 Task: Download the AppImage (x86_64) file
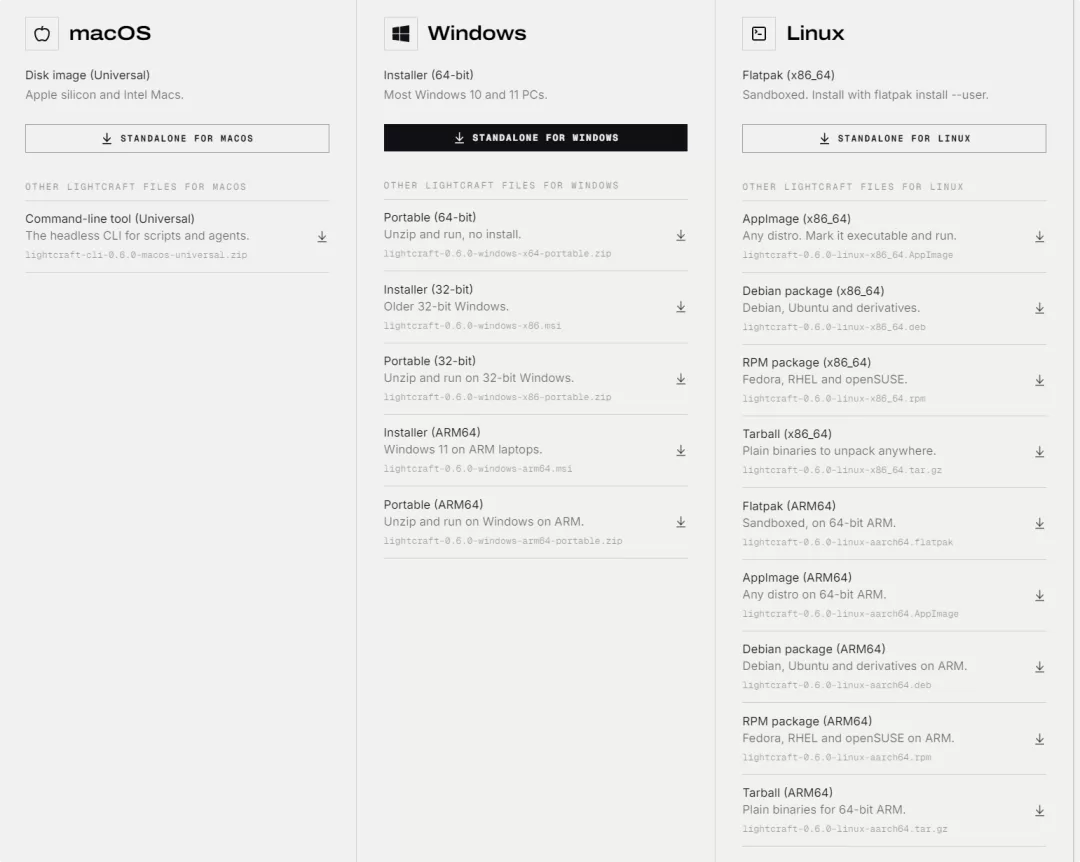[1039, 237]
